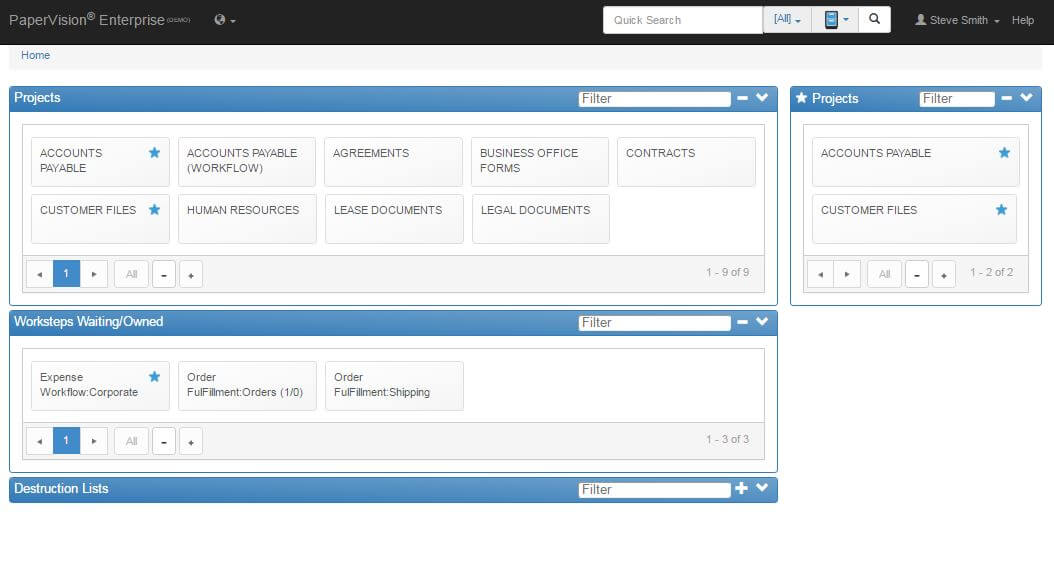Image resolution: width=1054 pixels, height=571 pixels.
Task: Click All in Worksteps pager
Action: (131, 441)
